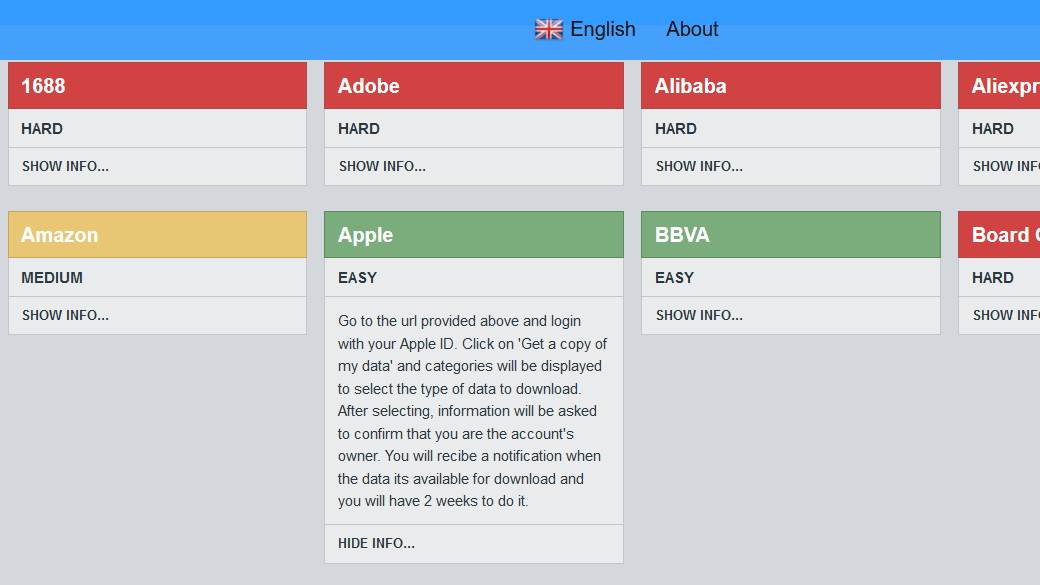
Task: Click the yellow Amazon card header
Action: click(157, 235)
